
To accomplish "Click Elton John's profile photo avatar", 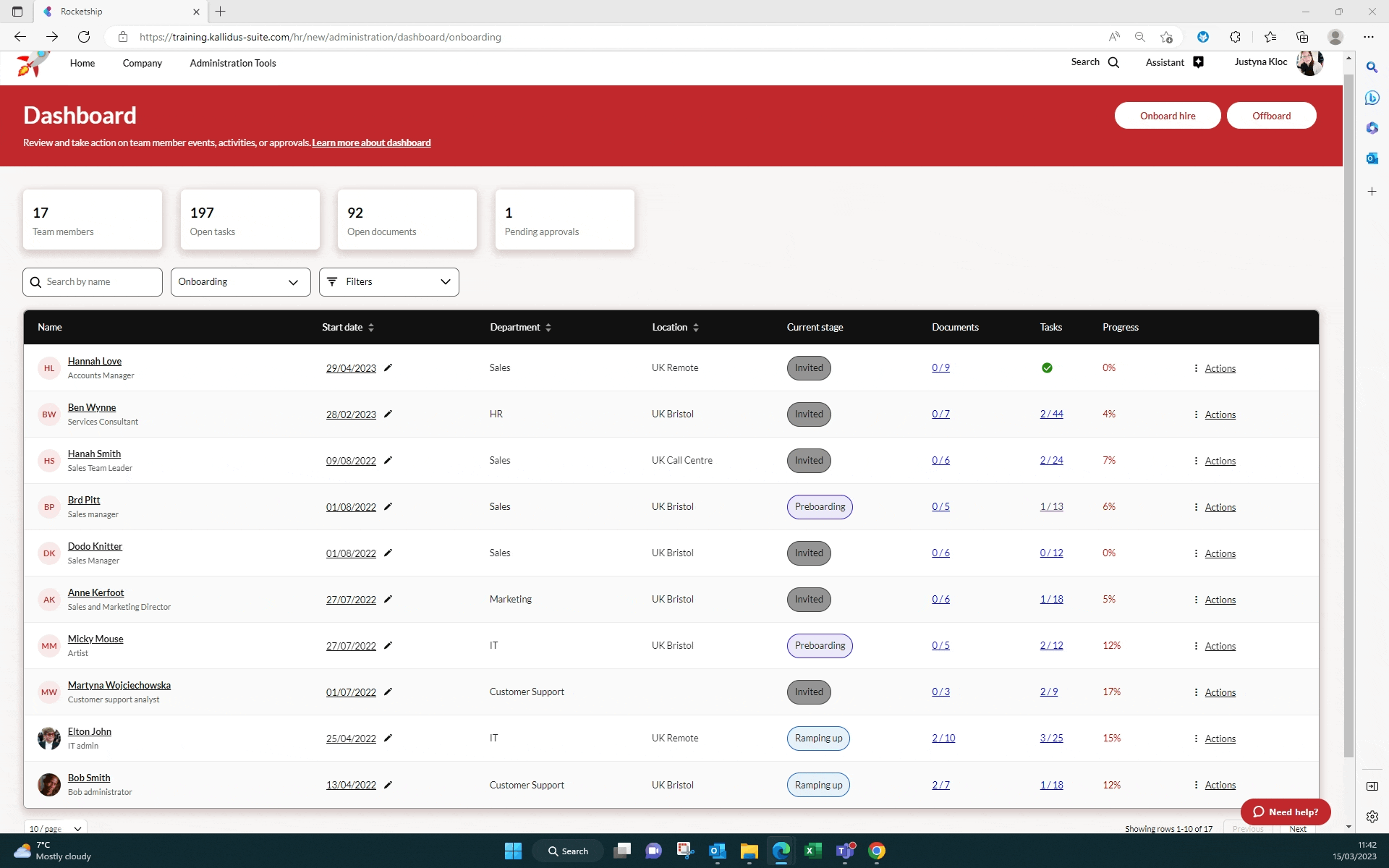I will pos(49,738).
